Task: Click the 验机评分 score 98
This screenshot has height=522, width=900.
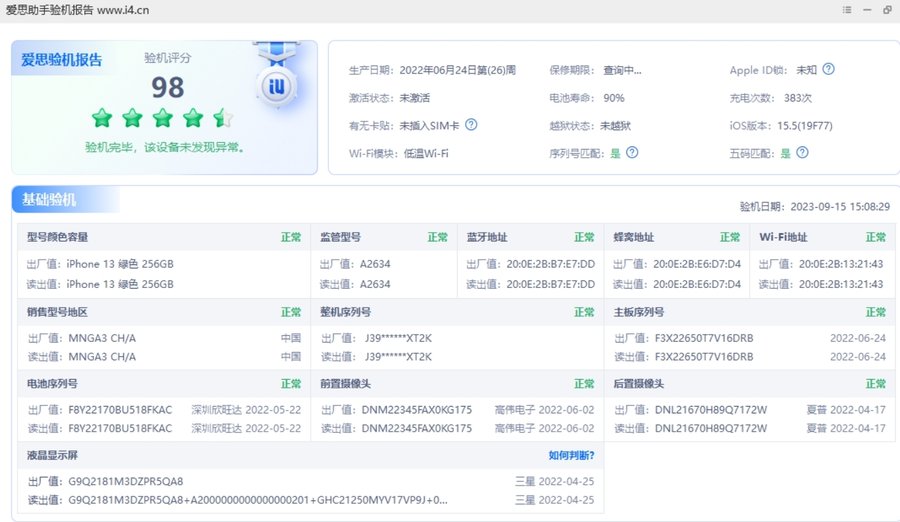Action: pyautogui.click(x=168, y=87)
